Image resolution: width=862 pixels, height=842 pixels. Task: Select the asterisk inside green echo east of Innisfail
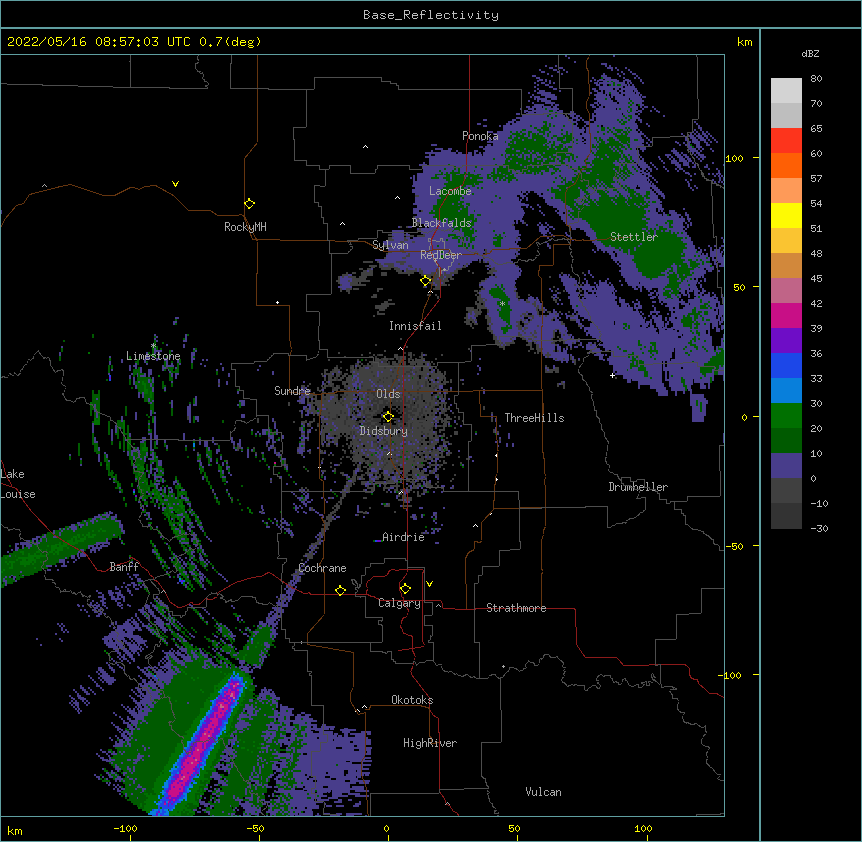[x=502, y=304]
